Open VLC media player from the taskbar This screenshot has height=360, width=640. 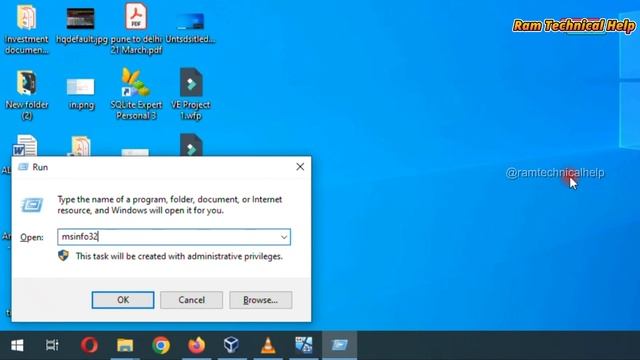(x=268, y=346)
